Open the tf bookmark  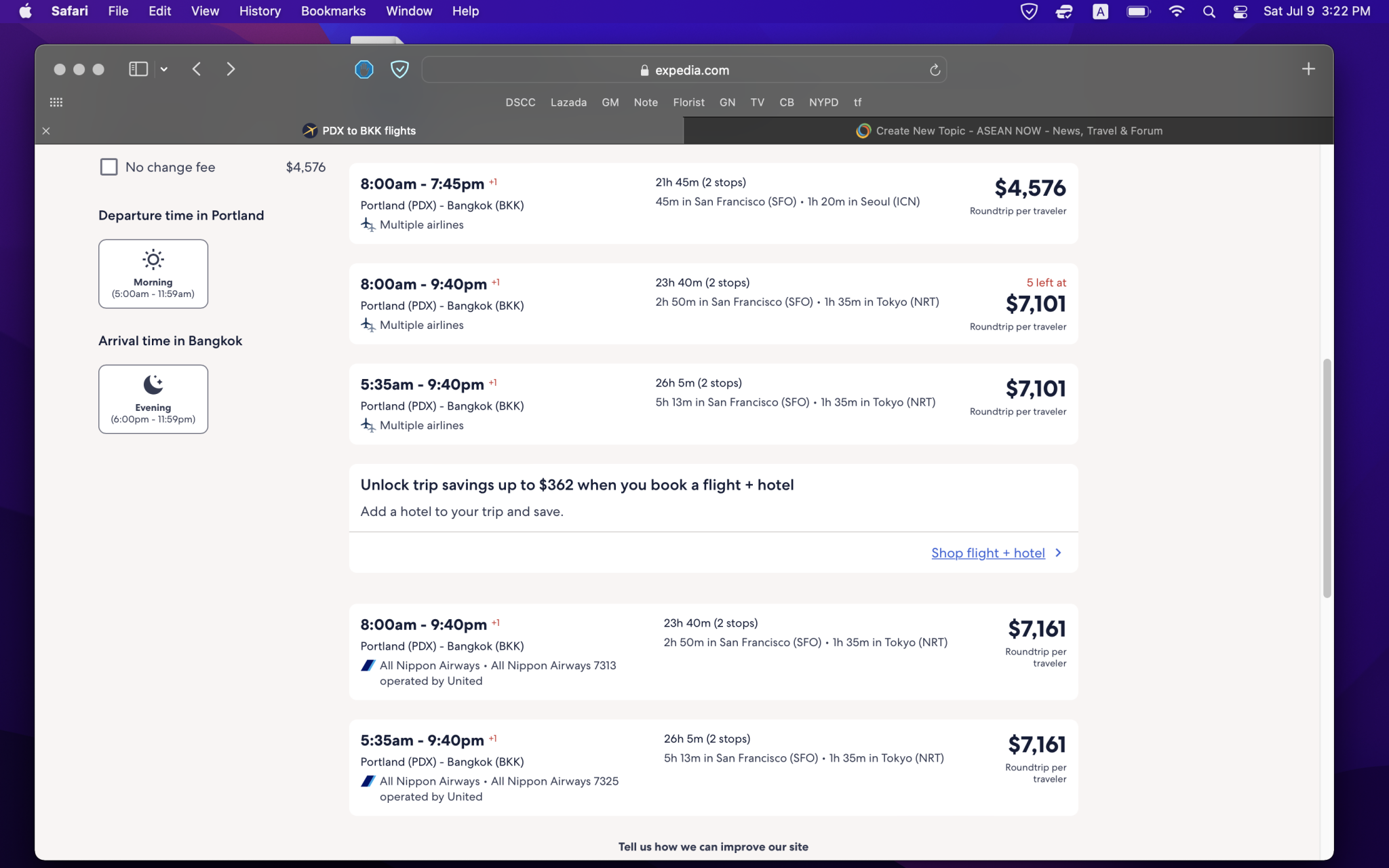[x=857, y=102]
